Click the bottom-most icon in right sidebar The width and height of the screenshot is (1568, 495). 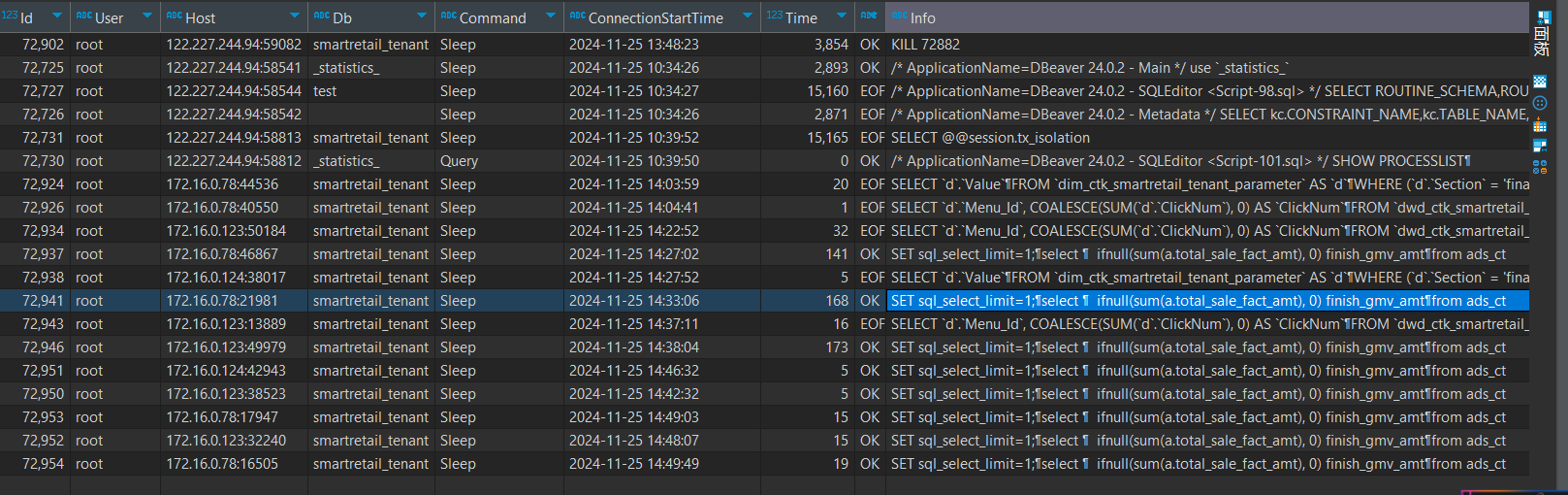click(x=1540, y=167)
